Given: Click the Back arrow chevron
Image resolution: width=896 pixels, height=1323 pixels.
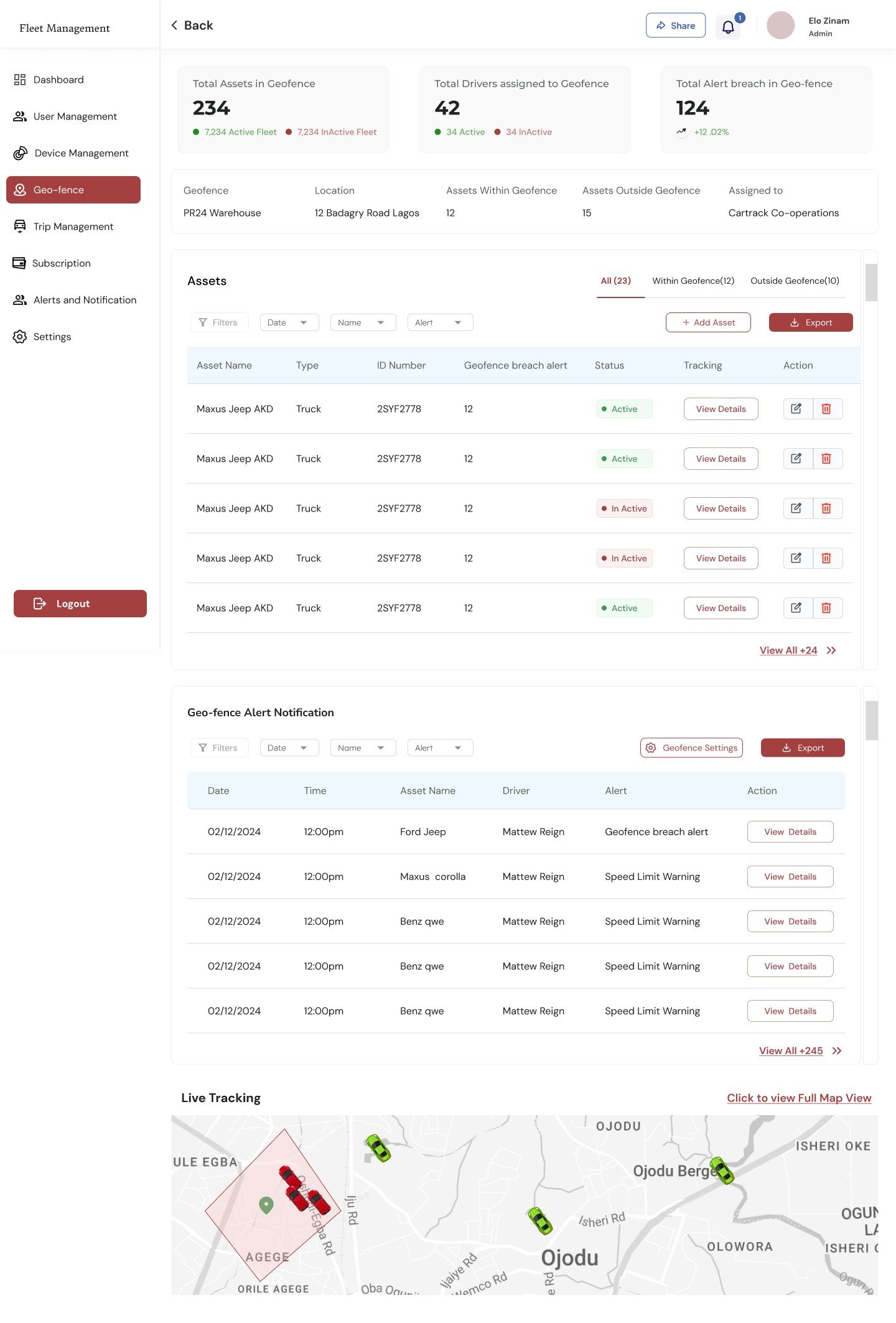Looking at the screenshot, I should 174,26.
